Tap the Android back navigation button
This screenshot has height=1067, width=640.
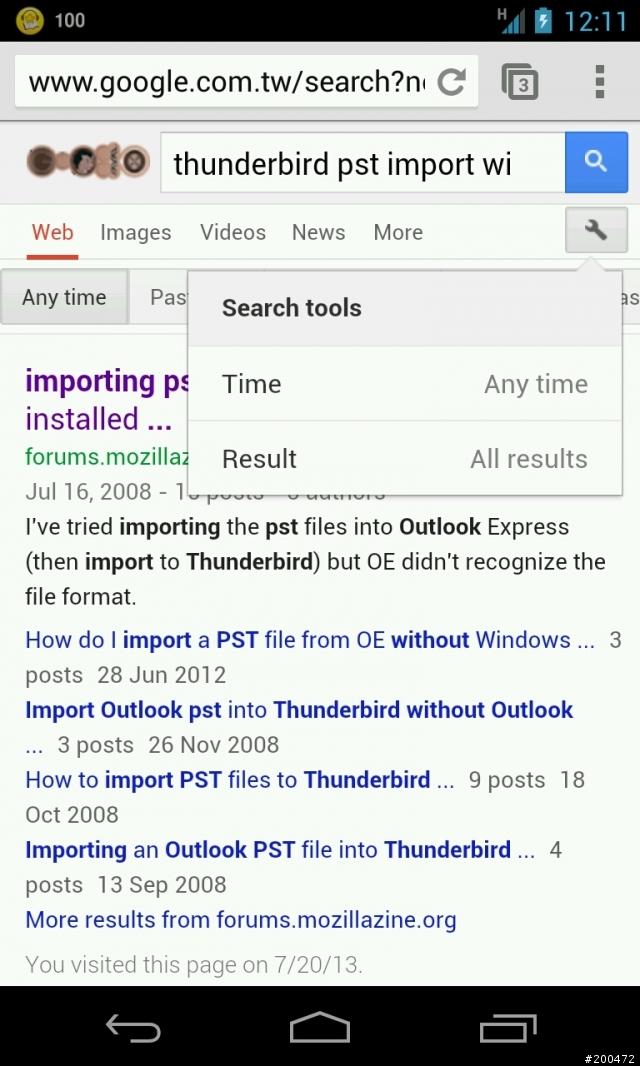coord(133,1026)
